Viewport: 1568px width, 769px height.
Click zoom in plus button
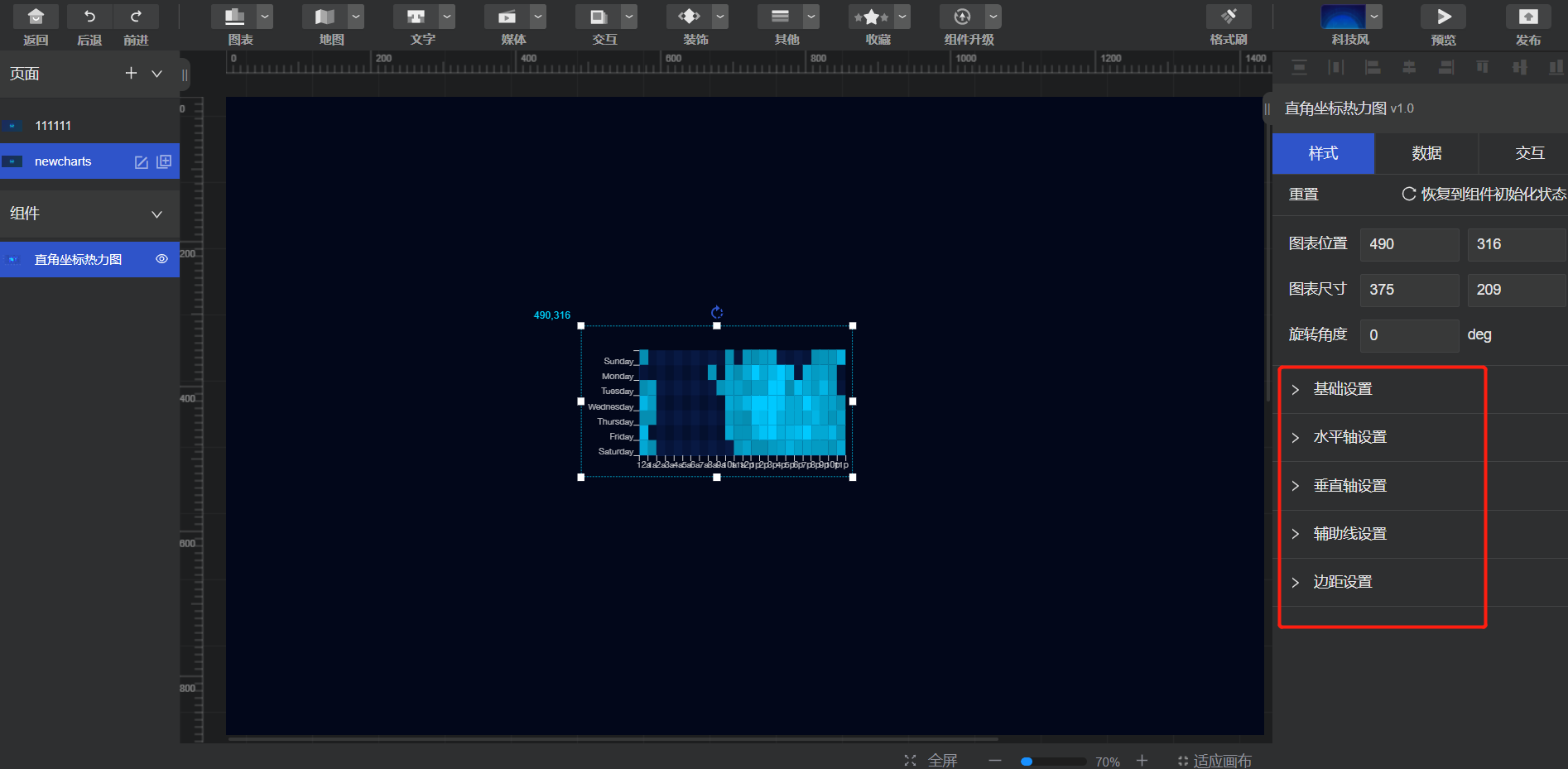pos(1142,760)
